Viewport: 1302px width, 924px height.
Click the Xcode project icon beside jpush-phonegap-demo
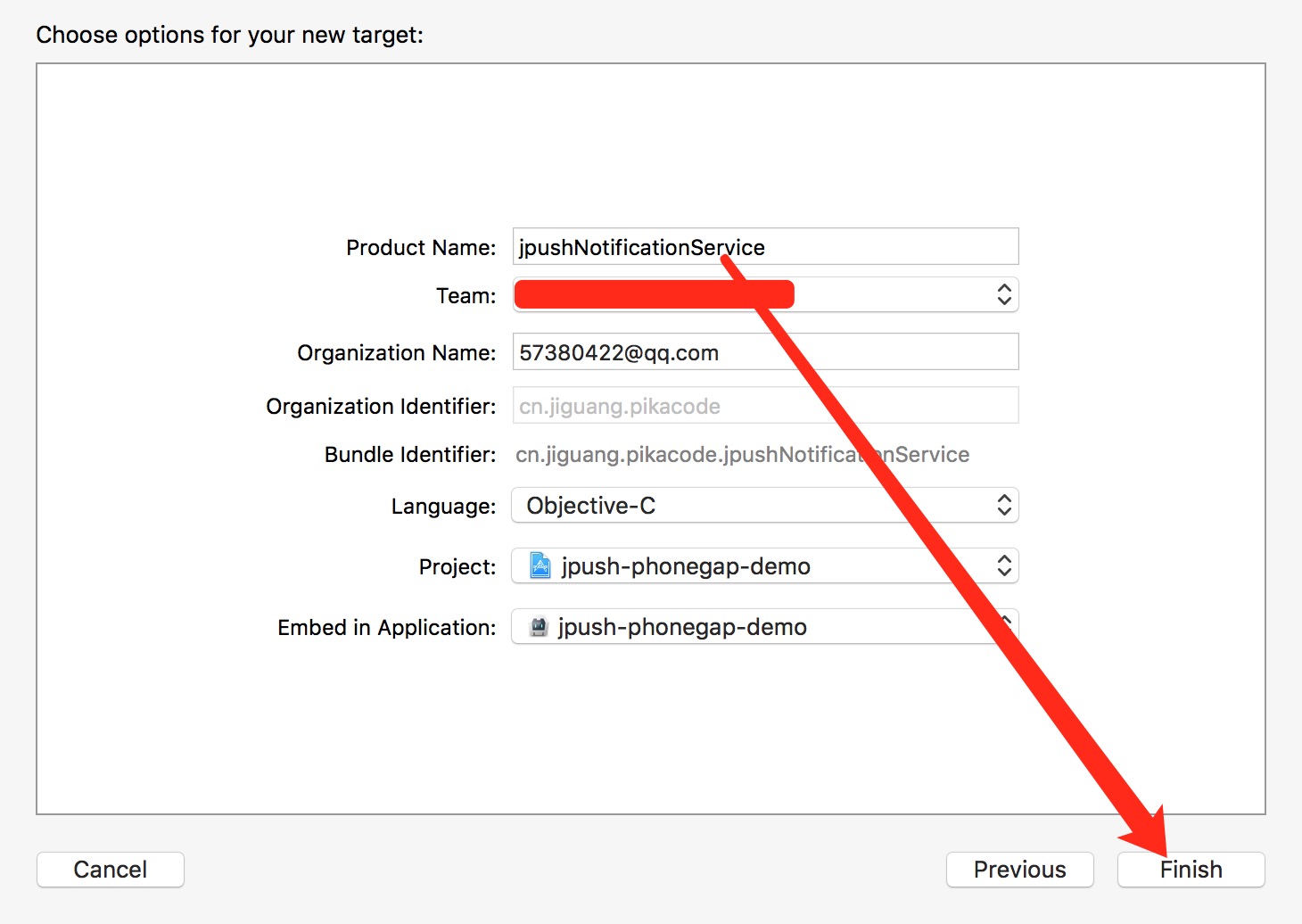click(x=540, y=565)
